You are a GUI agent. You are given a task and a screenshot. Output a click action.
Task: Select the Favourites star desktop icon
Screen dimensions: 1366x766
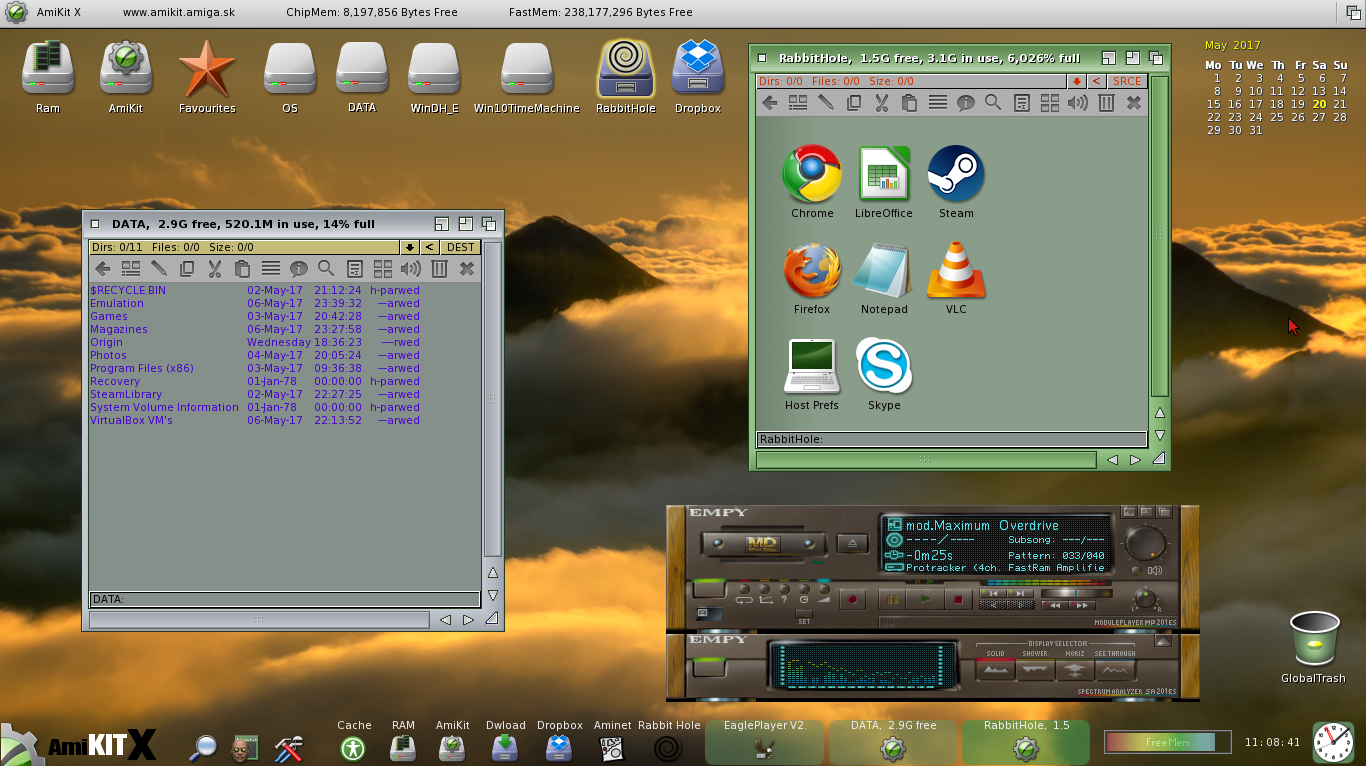coord(207,68)
